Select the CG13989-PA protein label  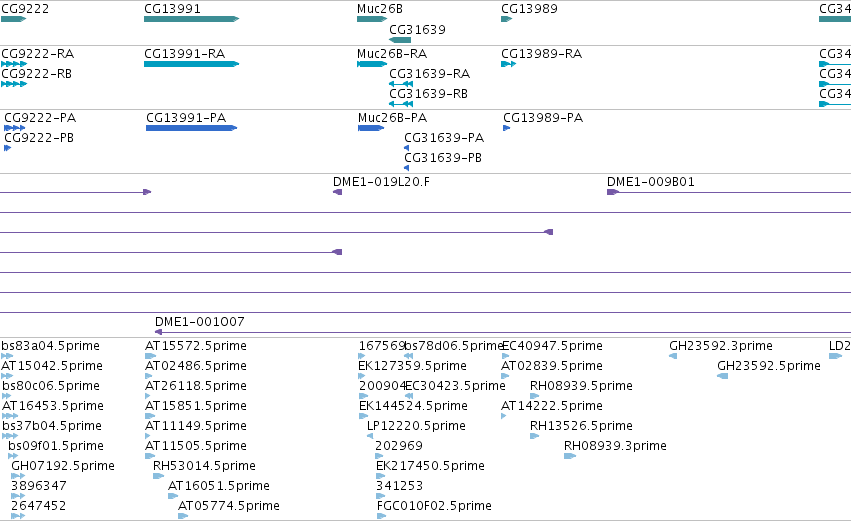click(x=543, y=118)
